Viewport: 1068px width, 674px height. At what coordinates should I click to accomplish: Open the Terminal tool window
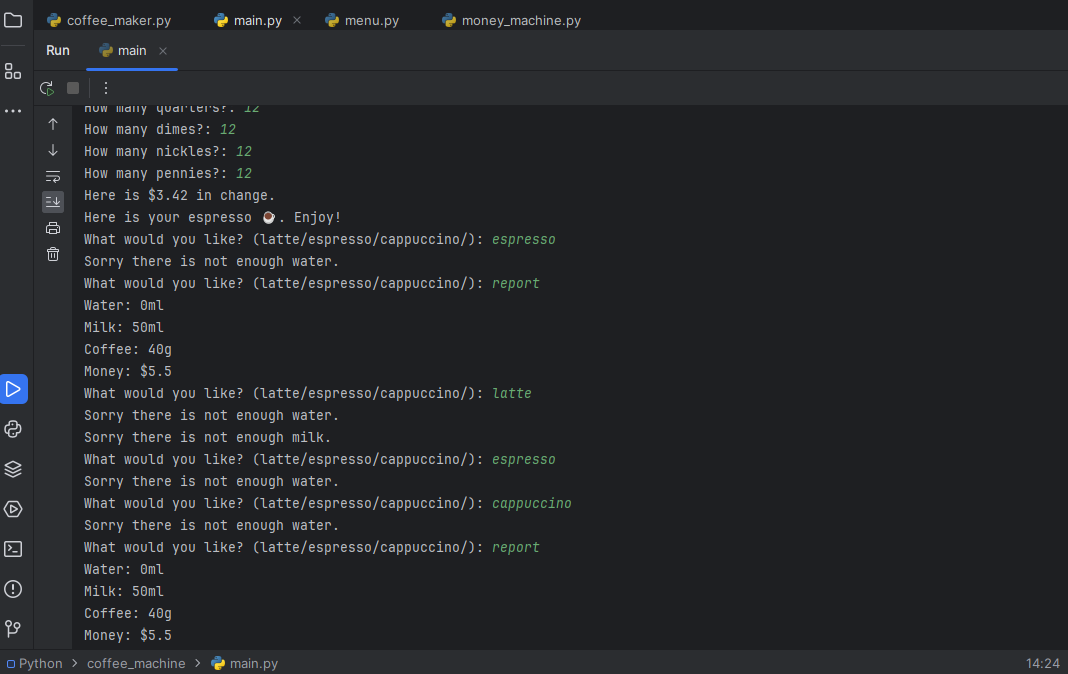[13, 549]
